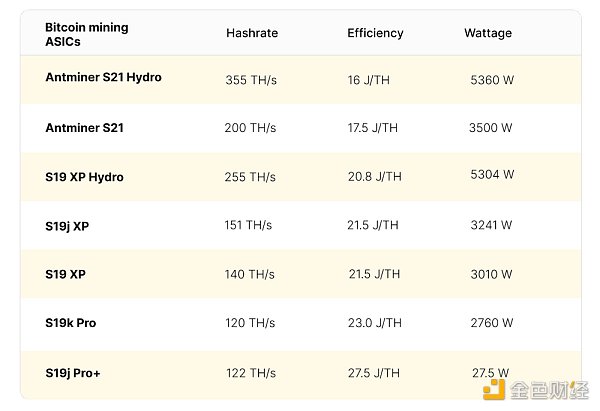
Task: Select the S19k Pro row name
Action: tap(70, 323)
